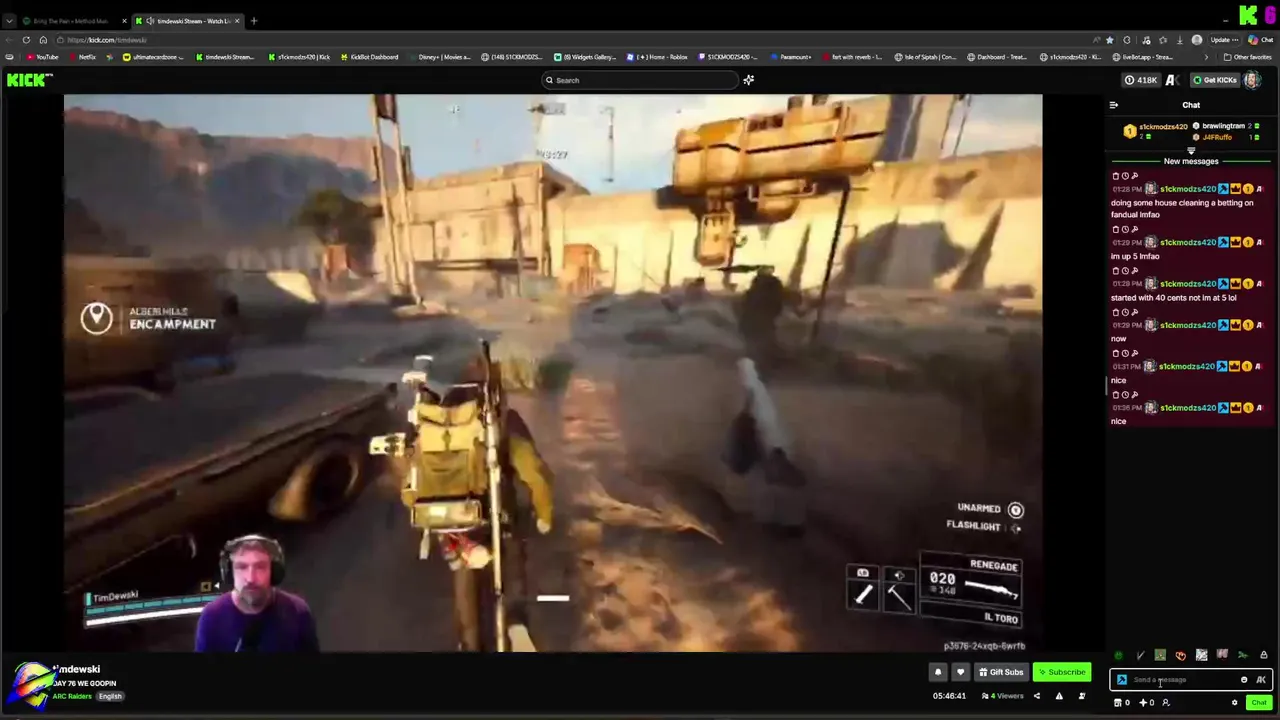Share the stream with the share icon
This screenshot has width=1280, height=720.
click(x=1036, y=696)
